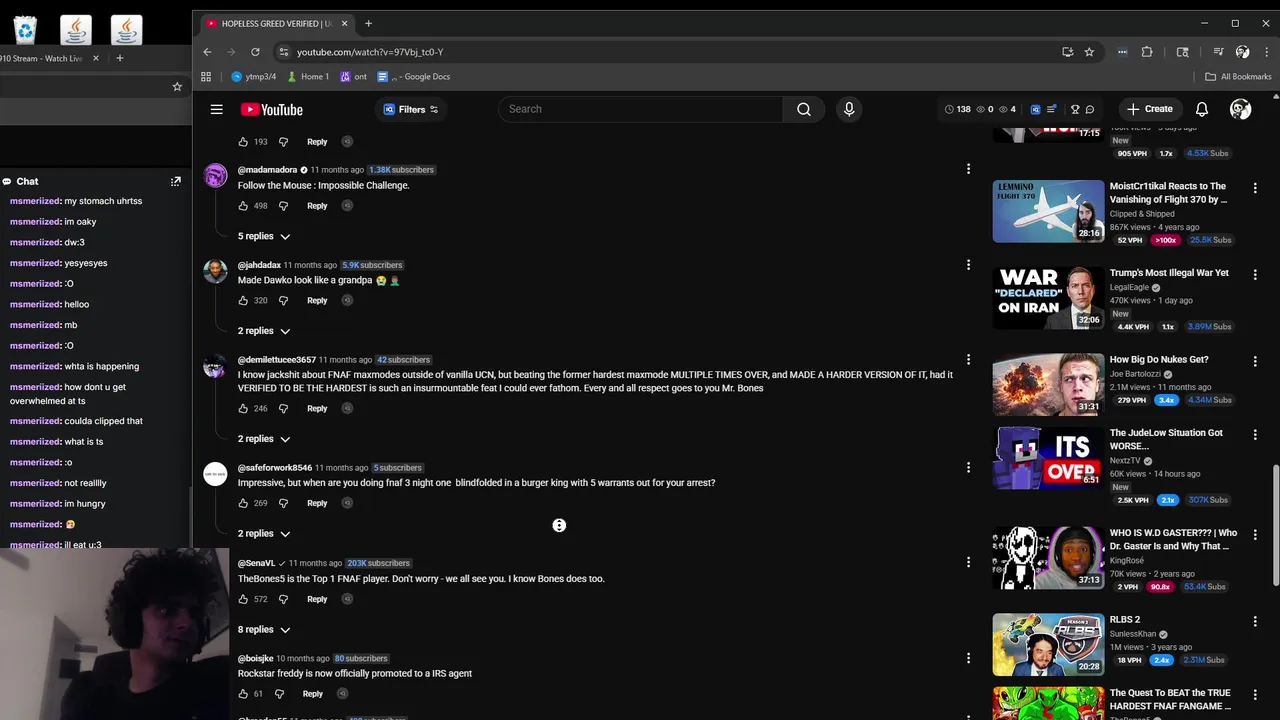Open Home 1 bookmark
The image size is (1280, 720).
[x=308, y=76]
